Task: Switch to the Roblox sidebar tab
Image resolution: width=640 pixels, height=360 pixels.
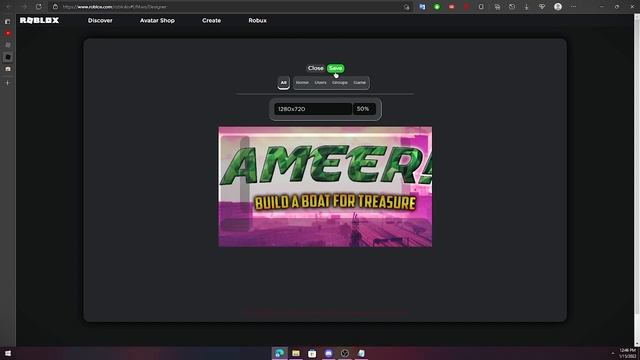Action: [8, 57]
